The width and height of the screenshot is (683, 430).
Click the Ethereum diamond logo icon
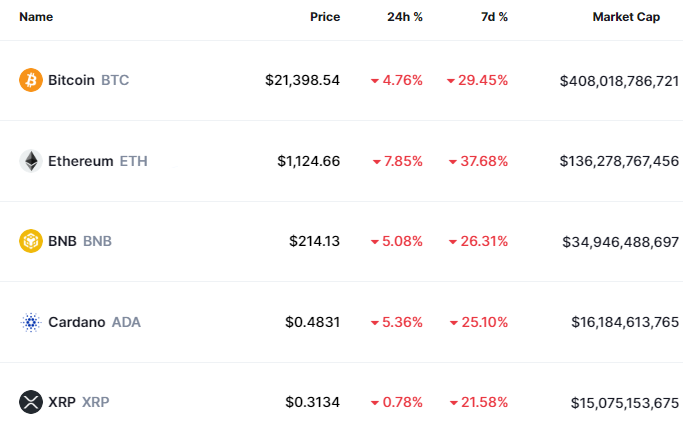click(31, 161)
